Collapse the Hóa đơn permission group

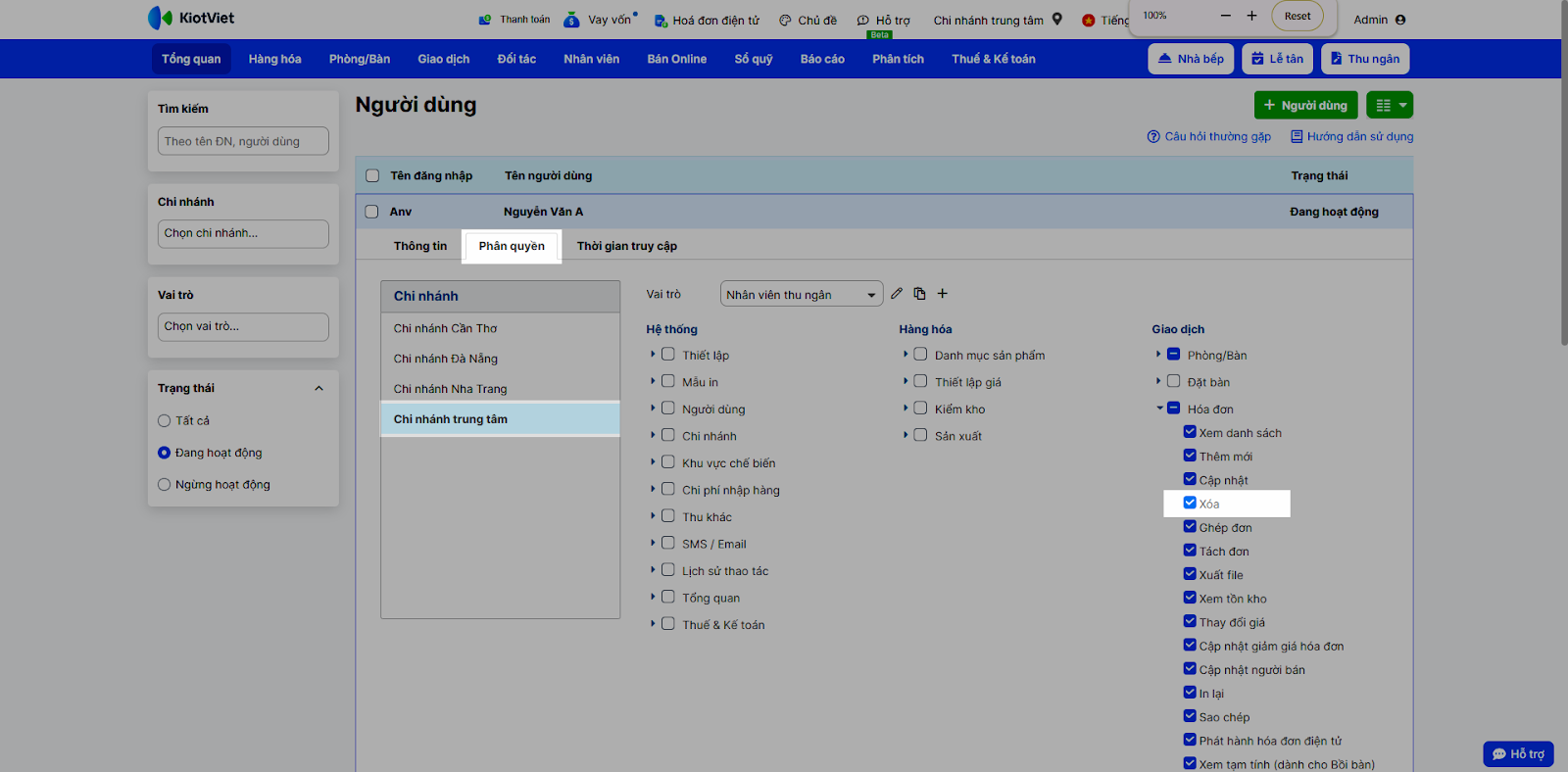point(1159,409)
